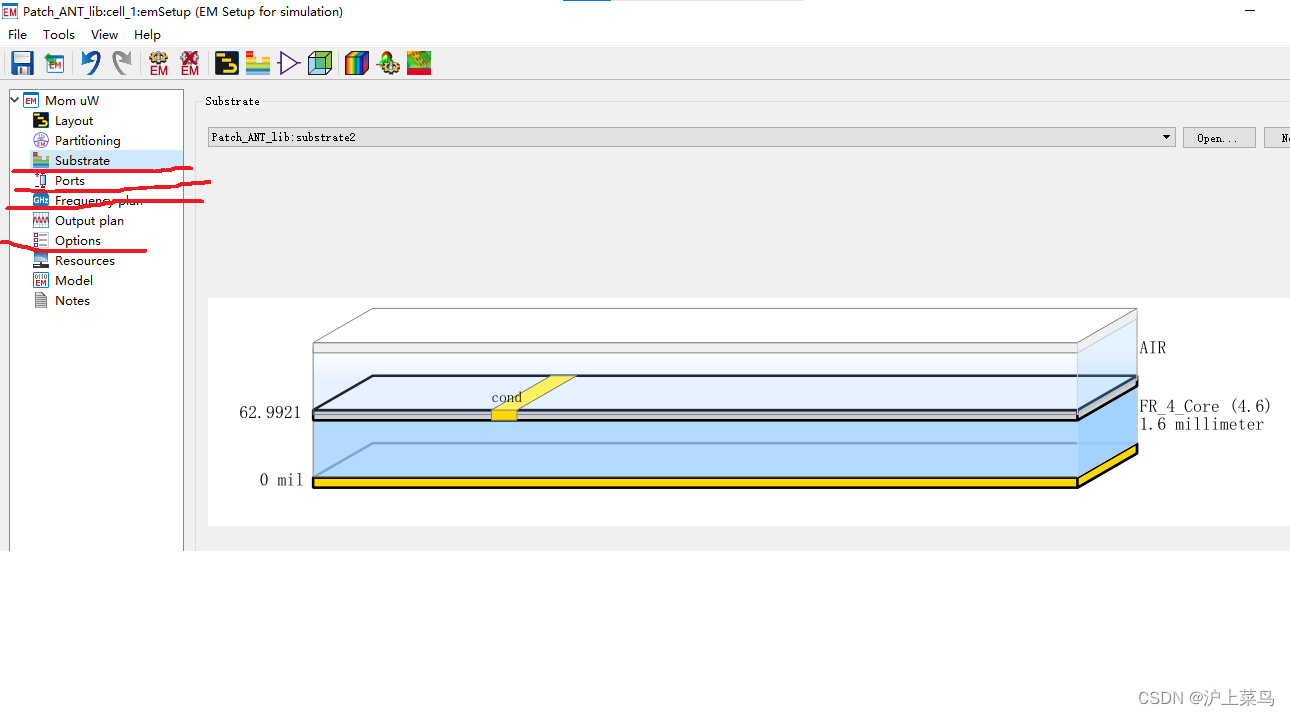The width and height of the screenshot is (1290, 716).
Task: Open the Help menu
Action: tap(147, 34)
